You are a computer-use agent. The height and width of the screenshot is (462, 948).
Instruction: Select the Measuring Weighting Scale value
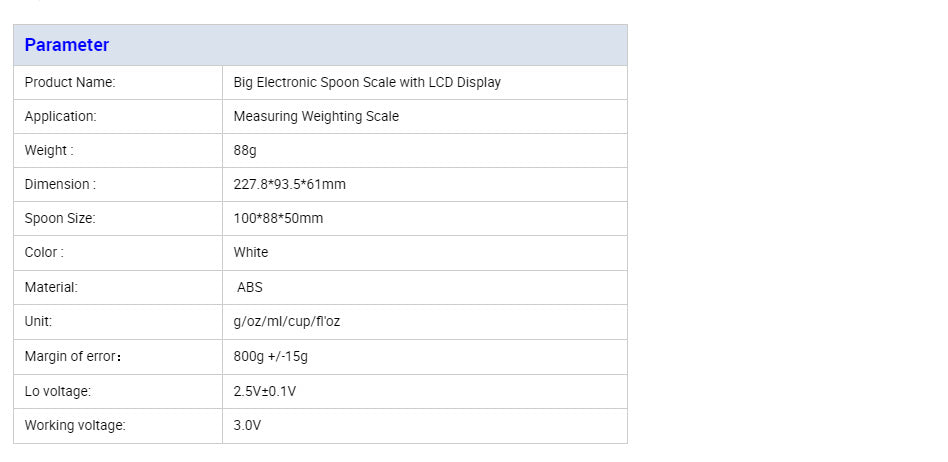click(x=316, y=116)
